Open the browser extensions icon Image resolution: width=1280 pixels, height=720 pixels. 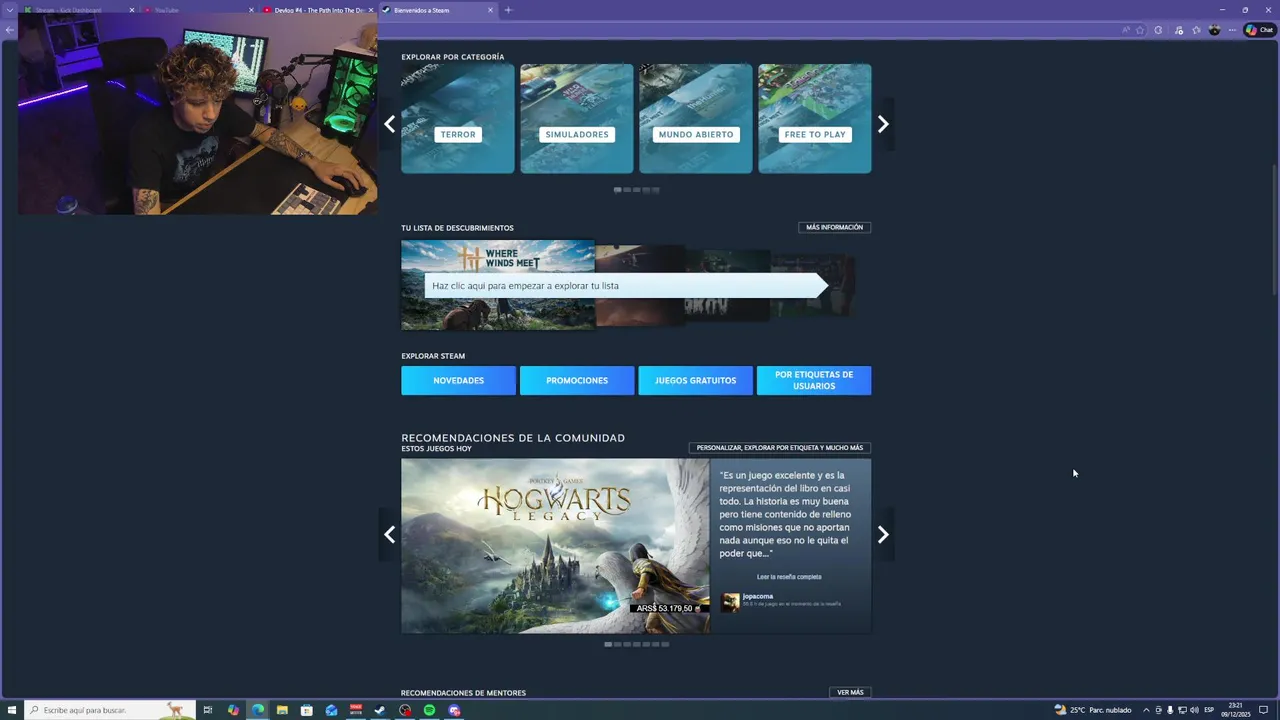coord(1158,30)
